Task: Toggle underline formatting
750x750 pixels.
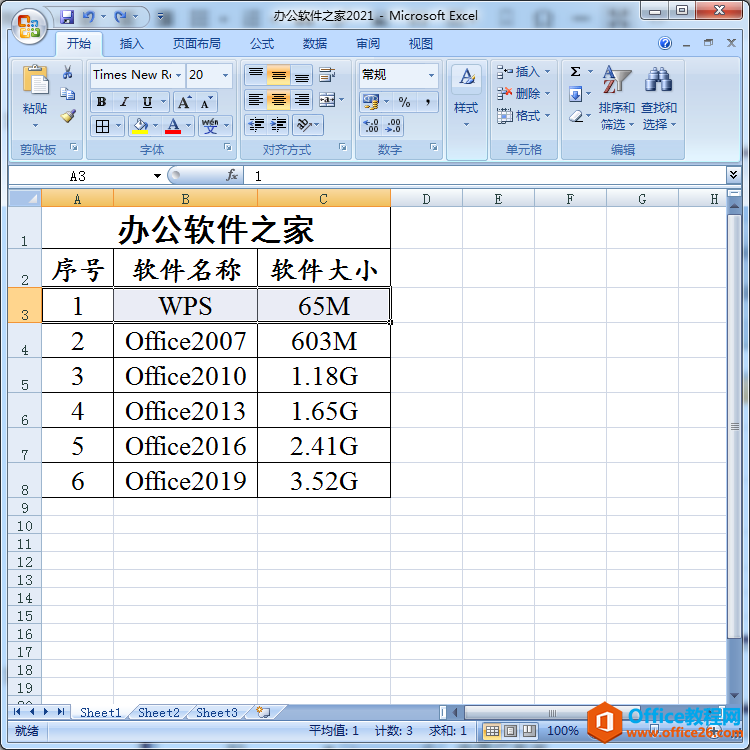Action: coord(147,102)
